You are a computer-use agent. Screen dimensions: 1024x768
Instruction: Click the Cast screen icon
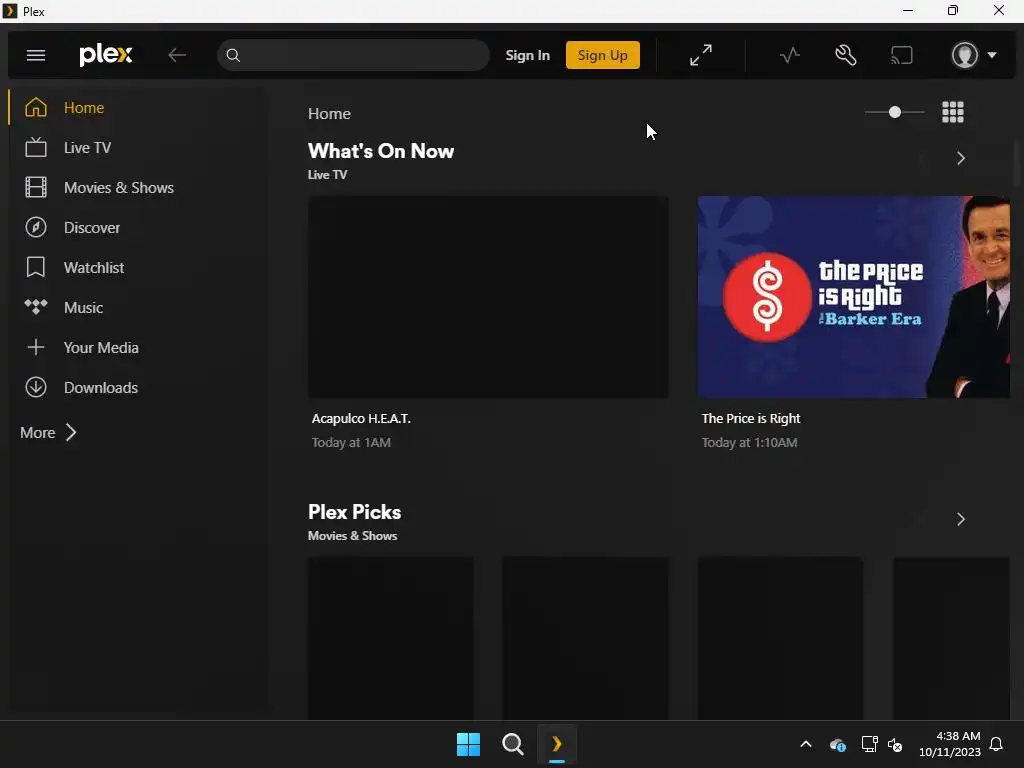click(902, 56)
